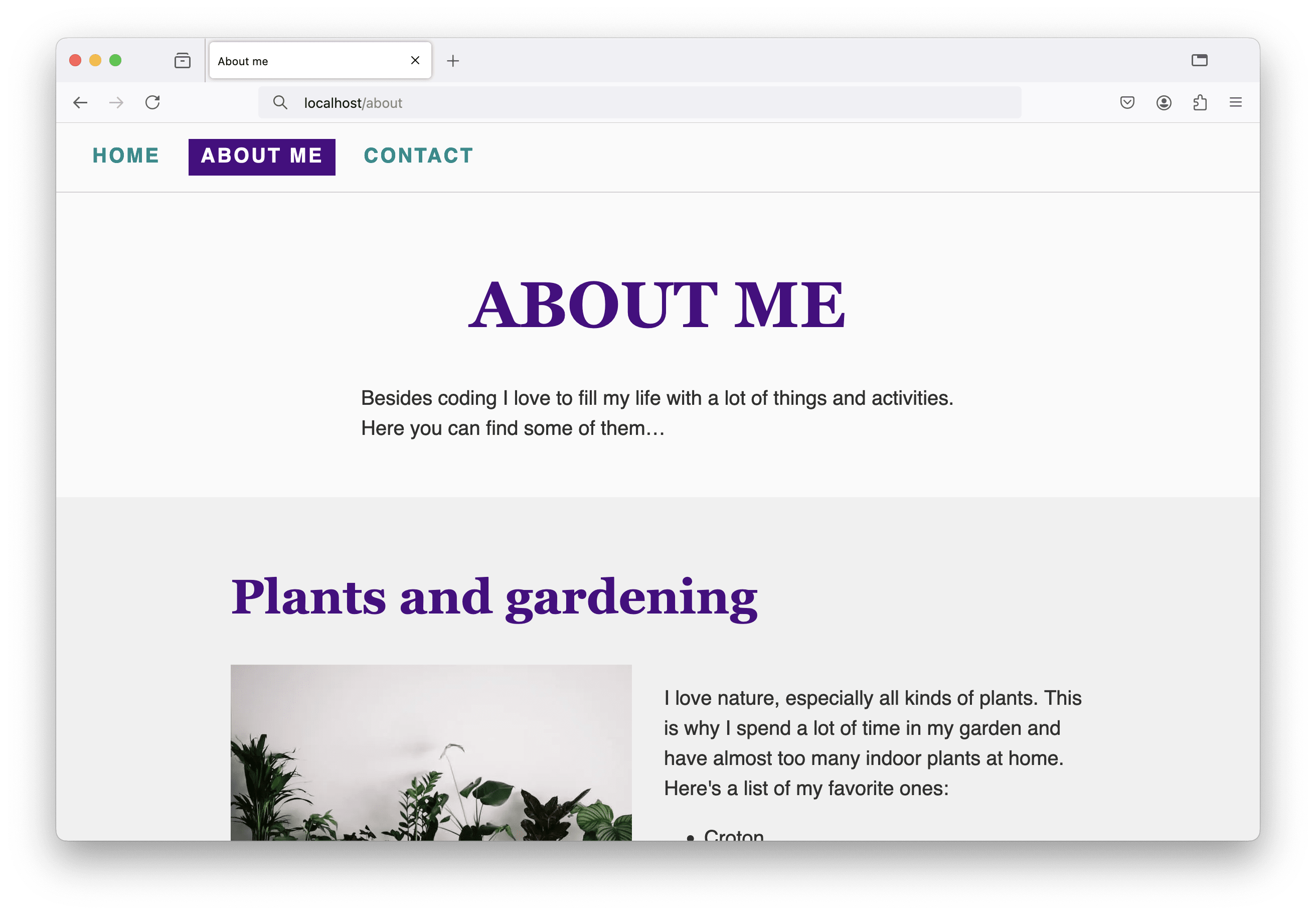1316x915 pixels.
Task: Open a new browser tab with plus
Action: 453,60
